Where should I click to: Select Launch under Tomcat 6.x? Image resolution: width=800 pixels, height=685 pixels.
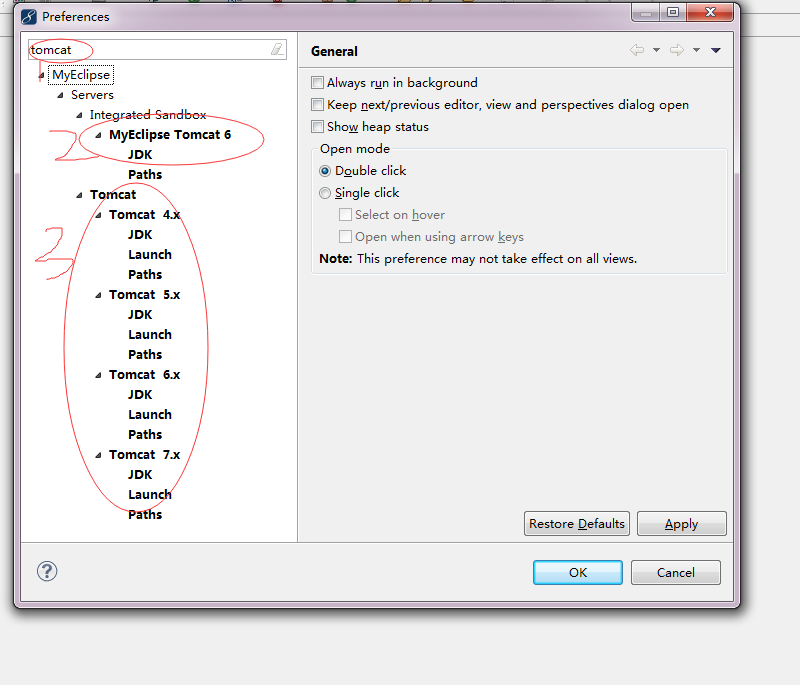[x=149, y=415]
